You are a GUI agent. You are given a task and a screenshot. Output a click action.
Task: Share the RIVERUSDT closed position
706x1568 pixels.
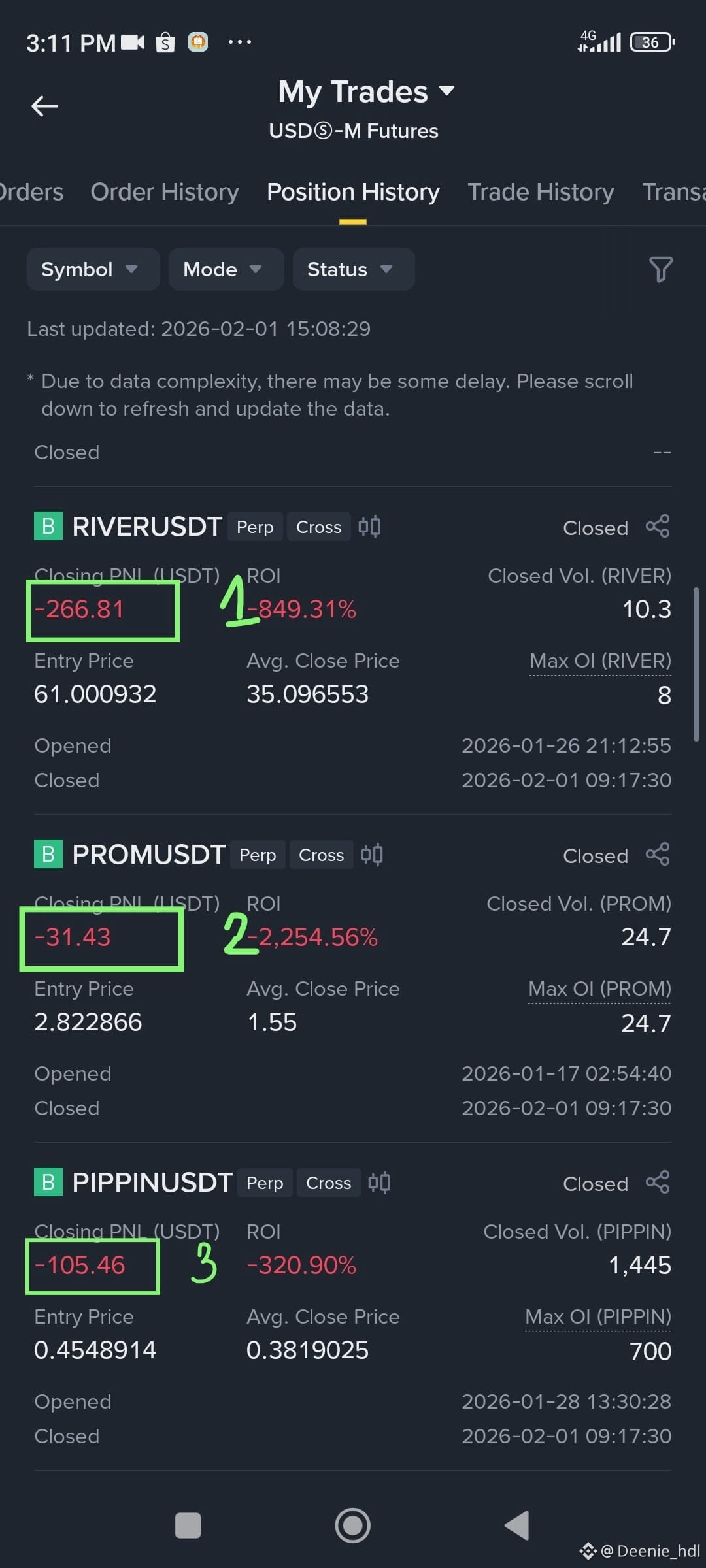click(x=658, y=527)
